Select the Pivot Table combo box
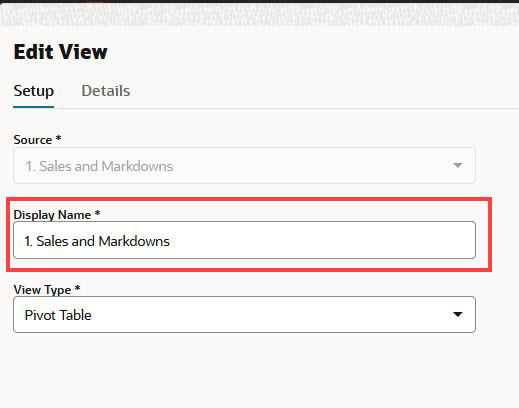Image resolution: width=519 pixels, height=408 pixels. (244, 314)
